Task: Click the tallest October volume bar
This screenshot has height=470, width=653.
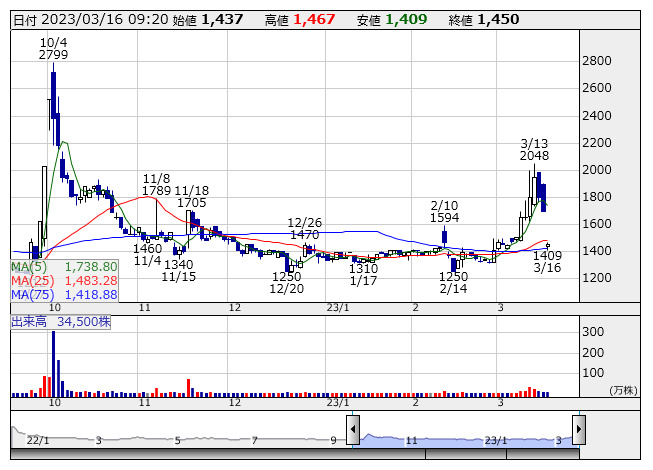Action: pos(53,364)
